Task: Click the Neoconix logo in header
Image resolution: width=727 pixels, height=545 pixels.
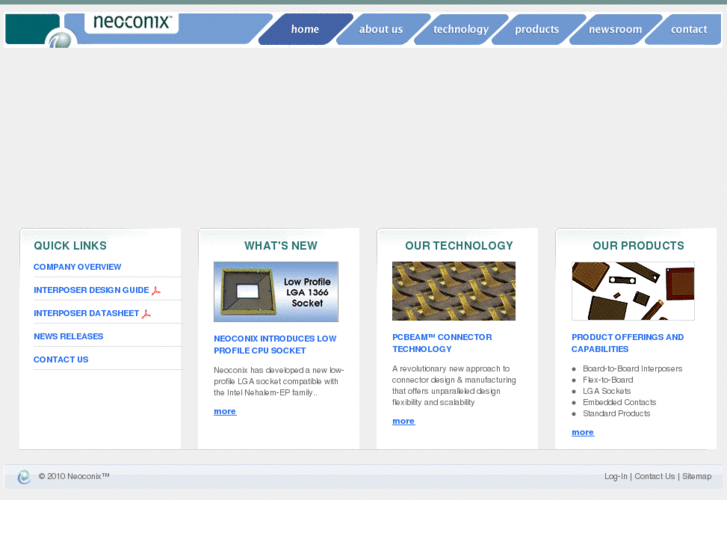Action: (132, 22)
